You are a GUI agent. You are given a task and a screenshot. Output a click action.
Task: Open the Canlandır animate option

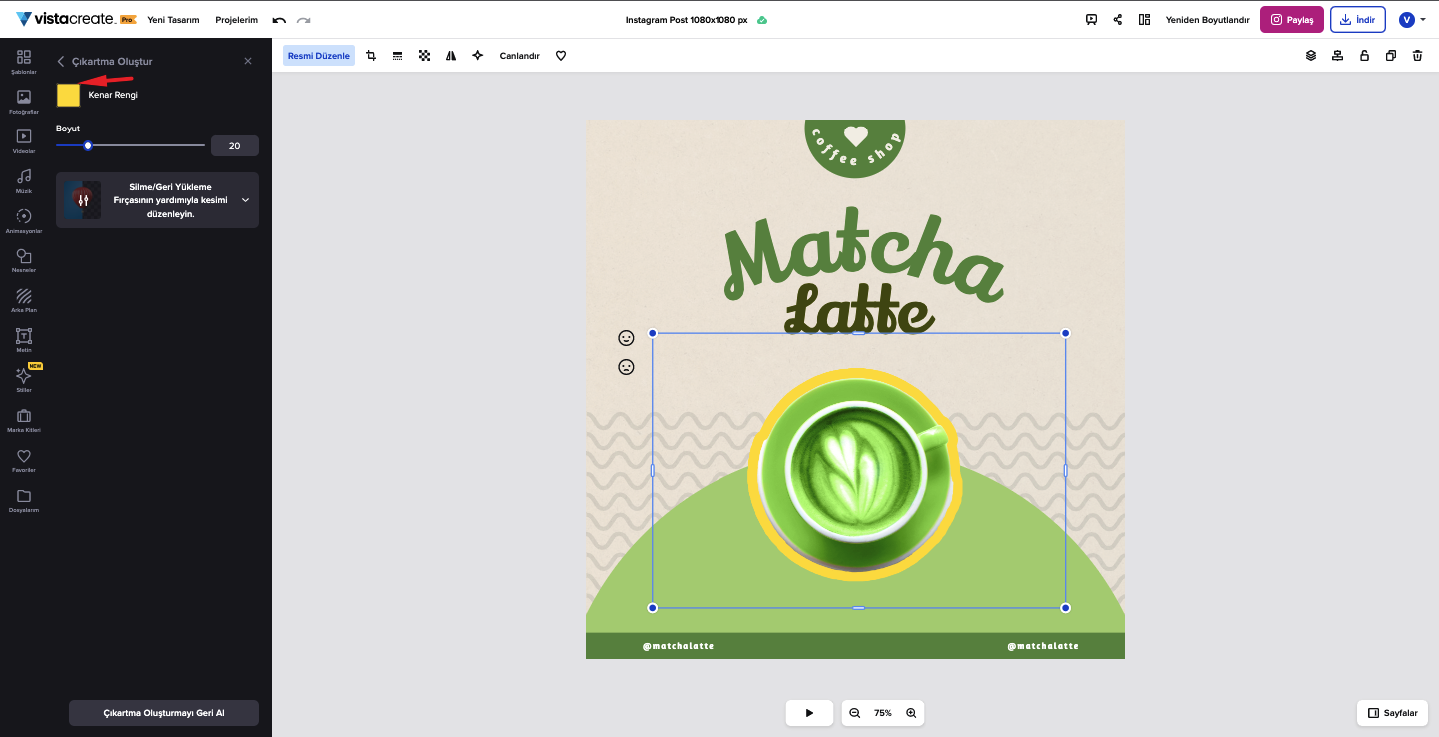520,56
